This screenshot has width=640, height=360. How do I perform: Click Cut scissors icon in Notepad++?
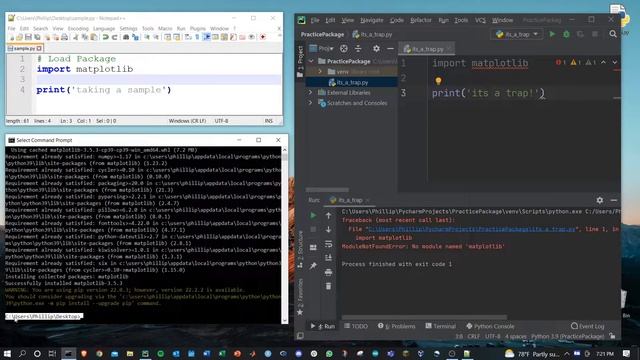tap(76, 37)
